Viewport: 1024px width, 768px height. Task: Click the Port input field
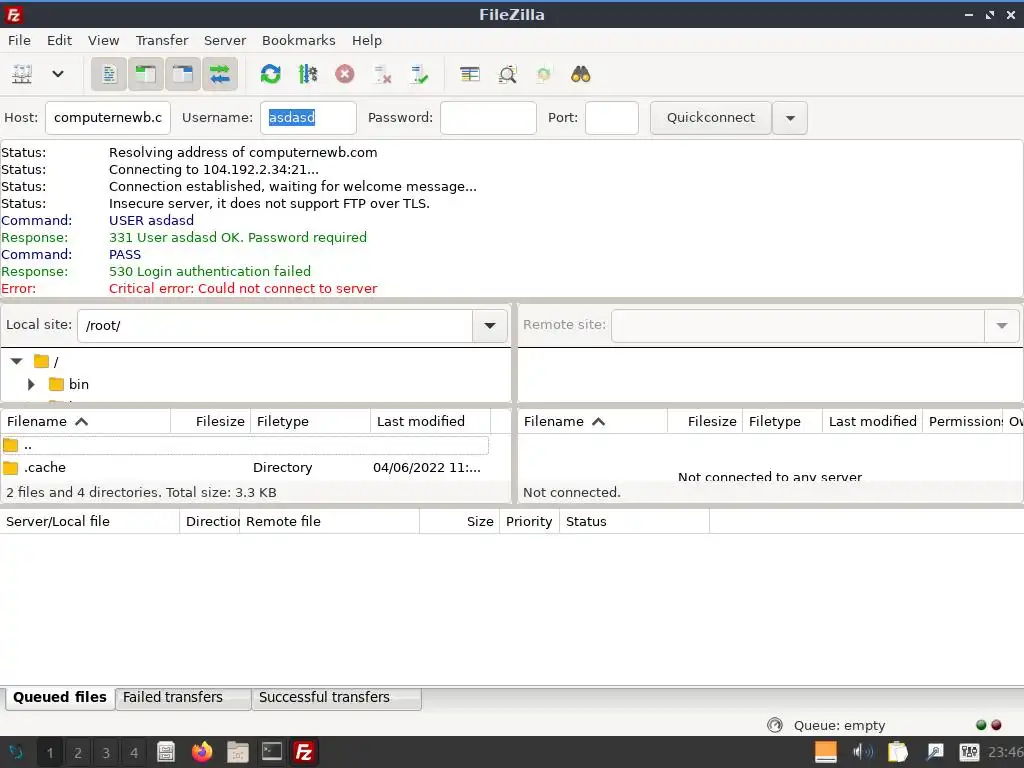[612, 118]
